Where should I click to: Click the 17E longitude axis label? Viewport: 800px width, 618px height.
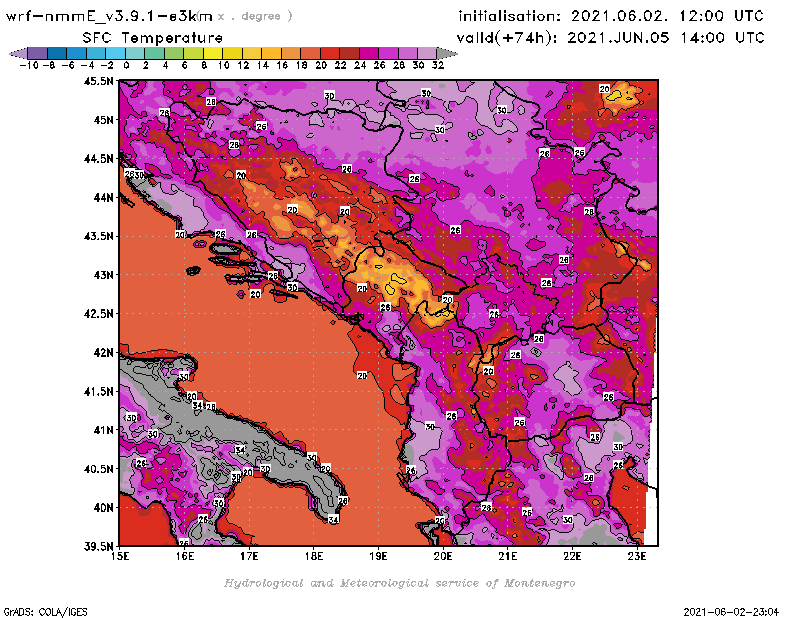(x=249, y=556)
